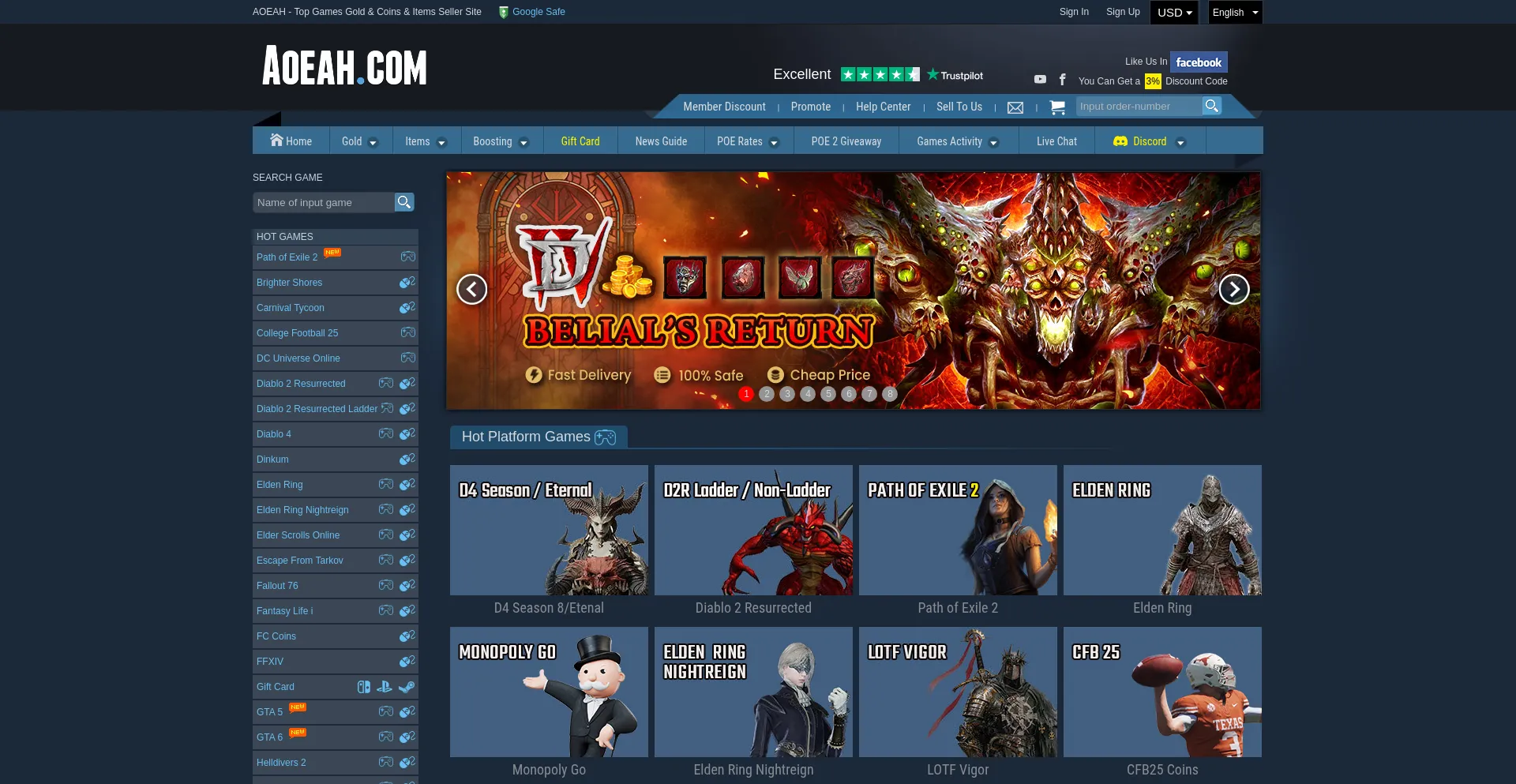Click the coins icon beside Brighter Shores

[407, 282]
